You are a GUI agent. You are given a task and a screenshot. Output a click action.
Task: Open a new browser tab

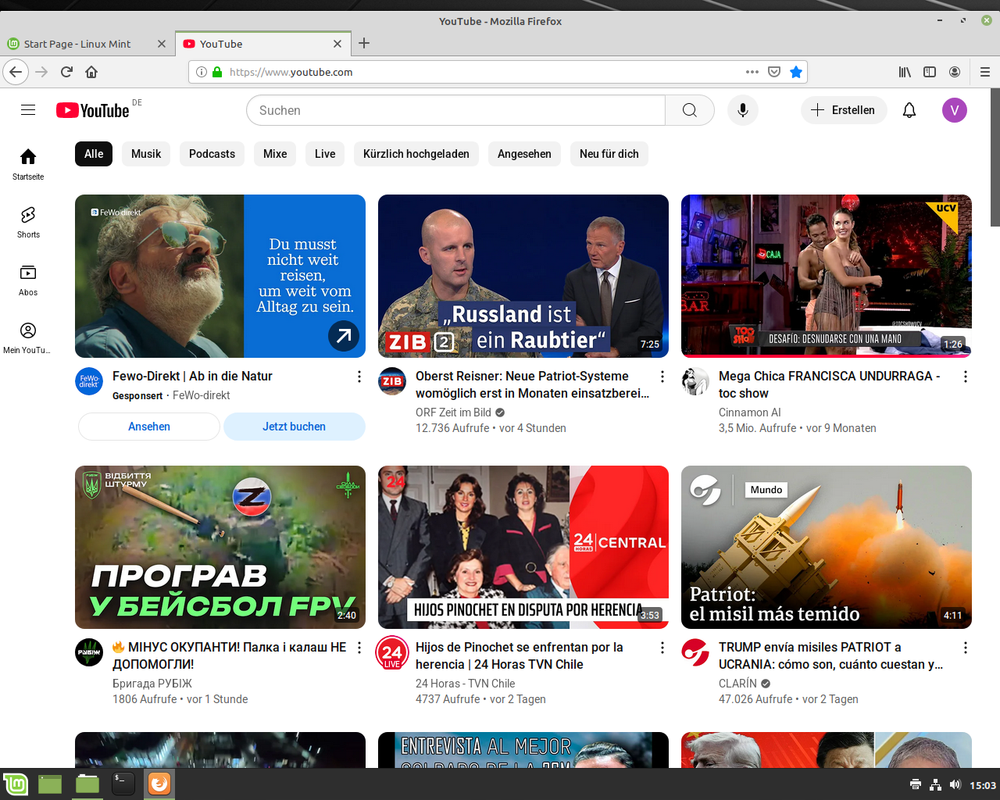click(364, 43)
